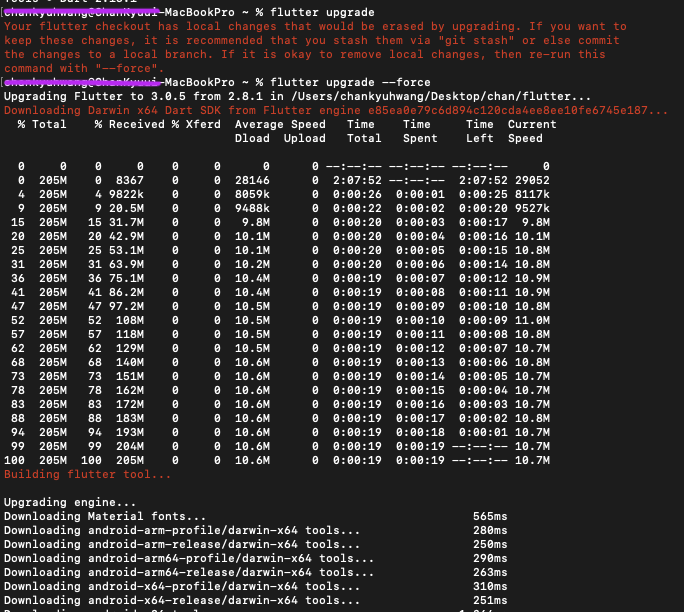Click the '140M' received value

(130, 362)
